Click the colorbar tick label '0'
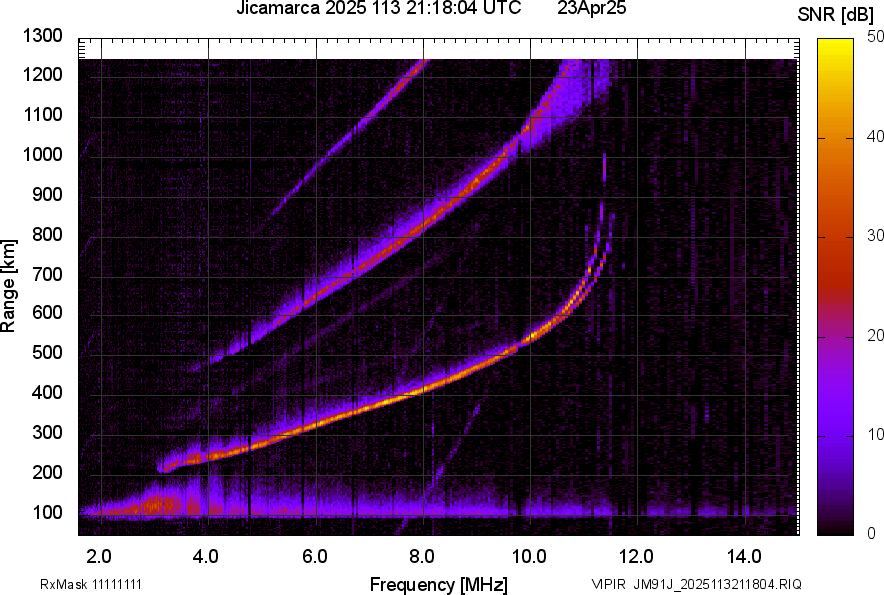Image resolution: width=884 pixels, height=595 pixels. pos(872,533)
